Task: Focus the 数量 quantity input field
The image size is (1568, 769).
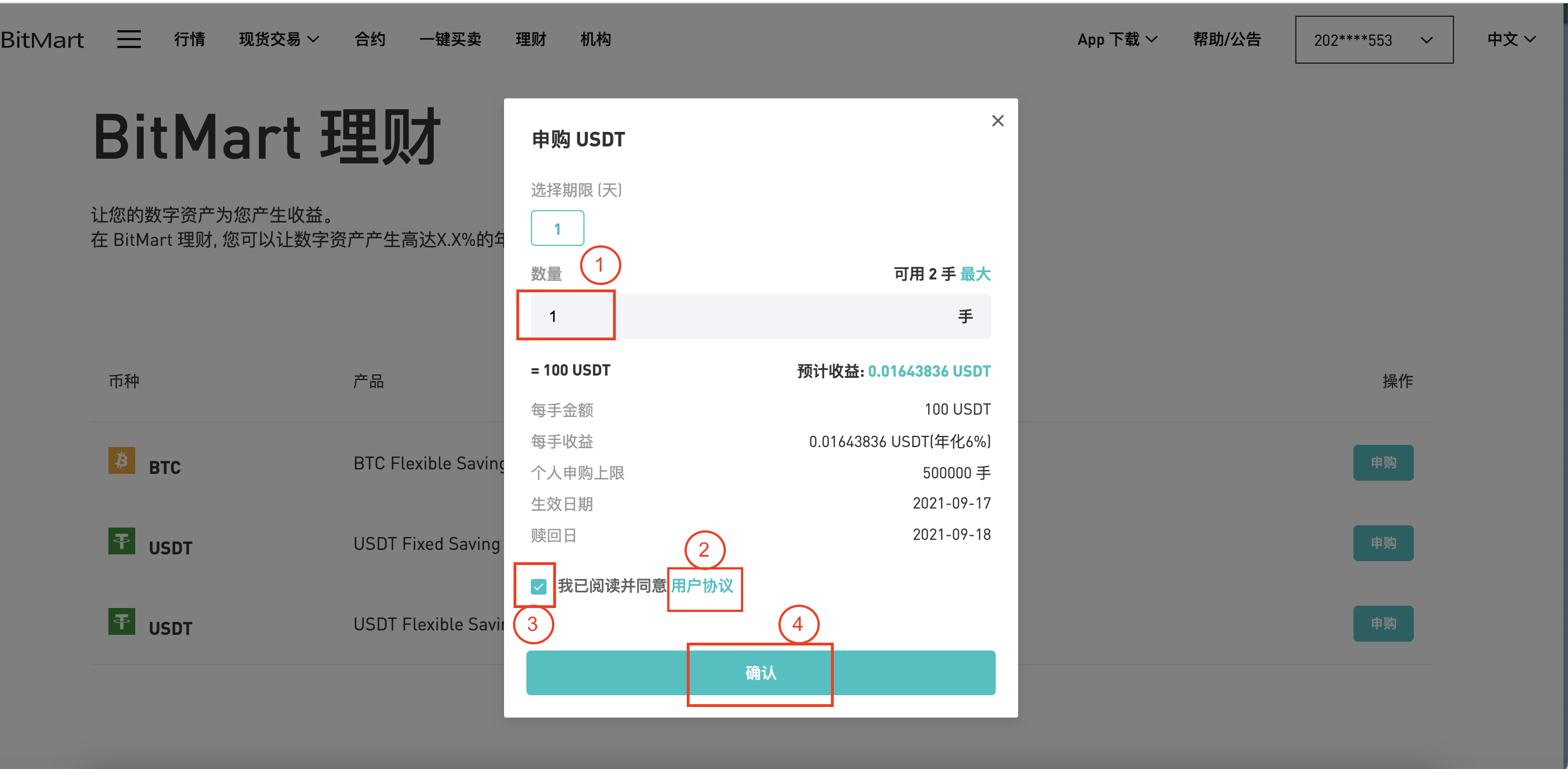Action: [761, 317]
